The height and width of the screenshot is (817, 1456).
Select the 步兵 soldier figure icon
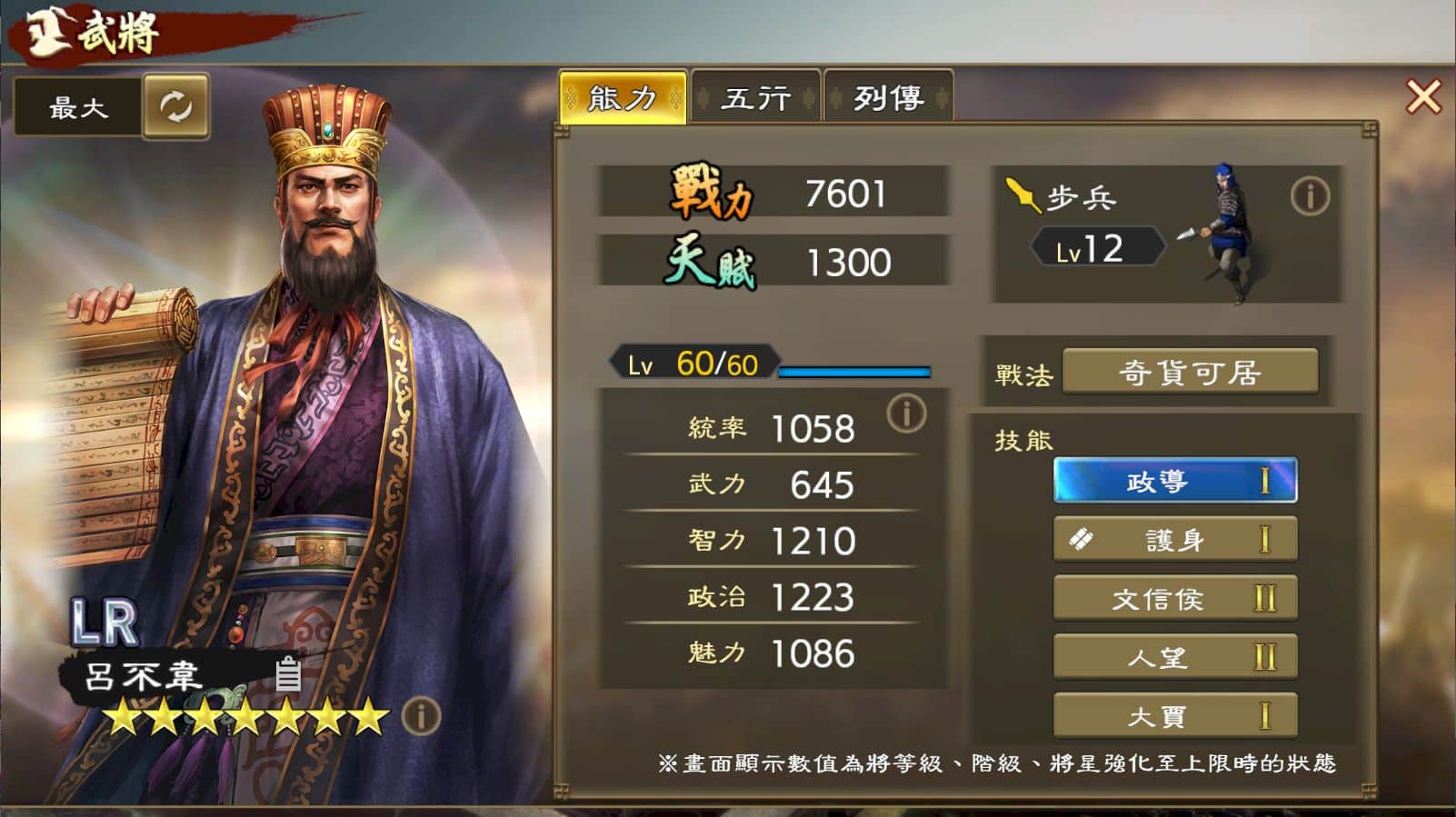point(1222,233)
